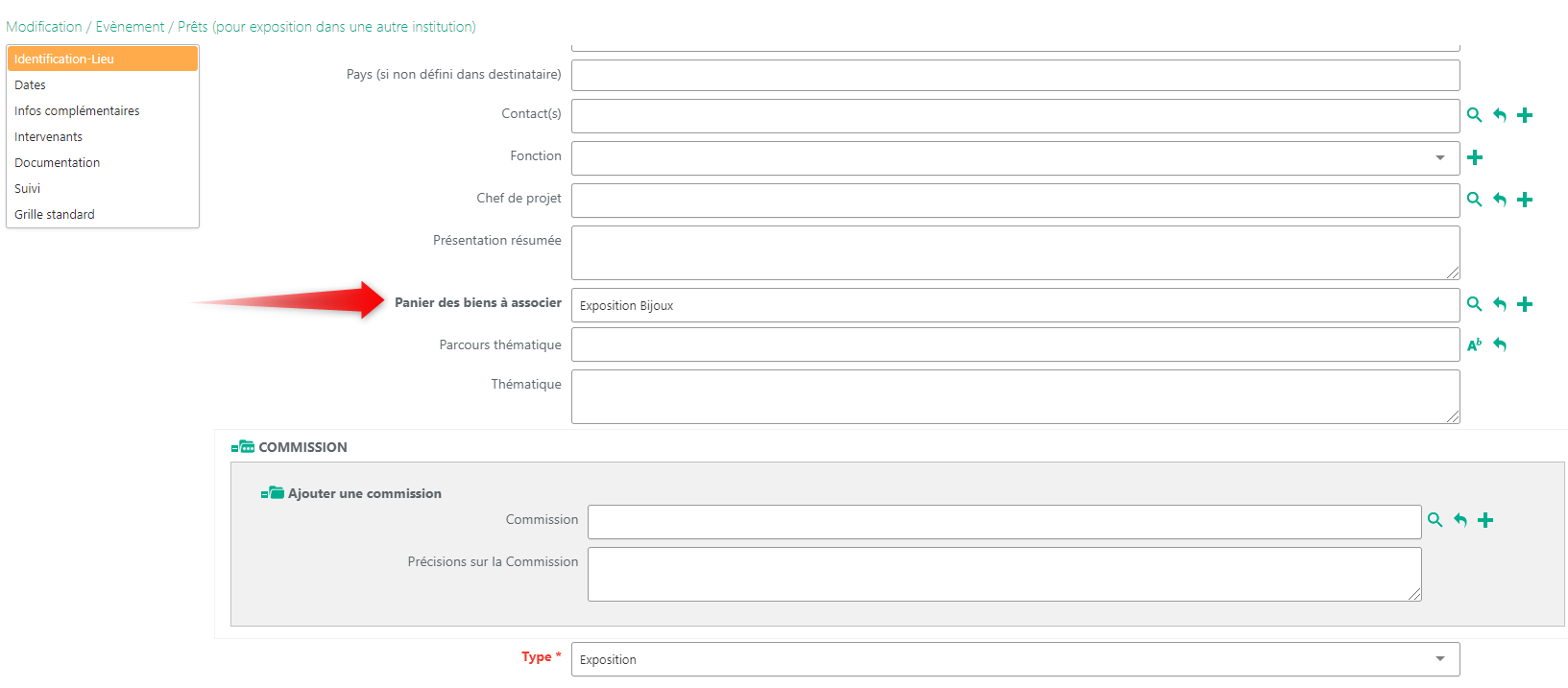Screen dimensions: 1568x688
Task: Add a new basket with Panier plus icon
Action: (x=1525, y=304)
